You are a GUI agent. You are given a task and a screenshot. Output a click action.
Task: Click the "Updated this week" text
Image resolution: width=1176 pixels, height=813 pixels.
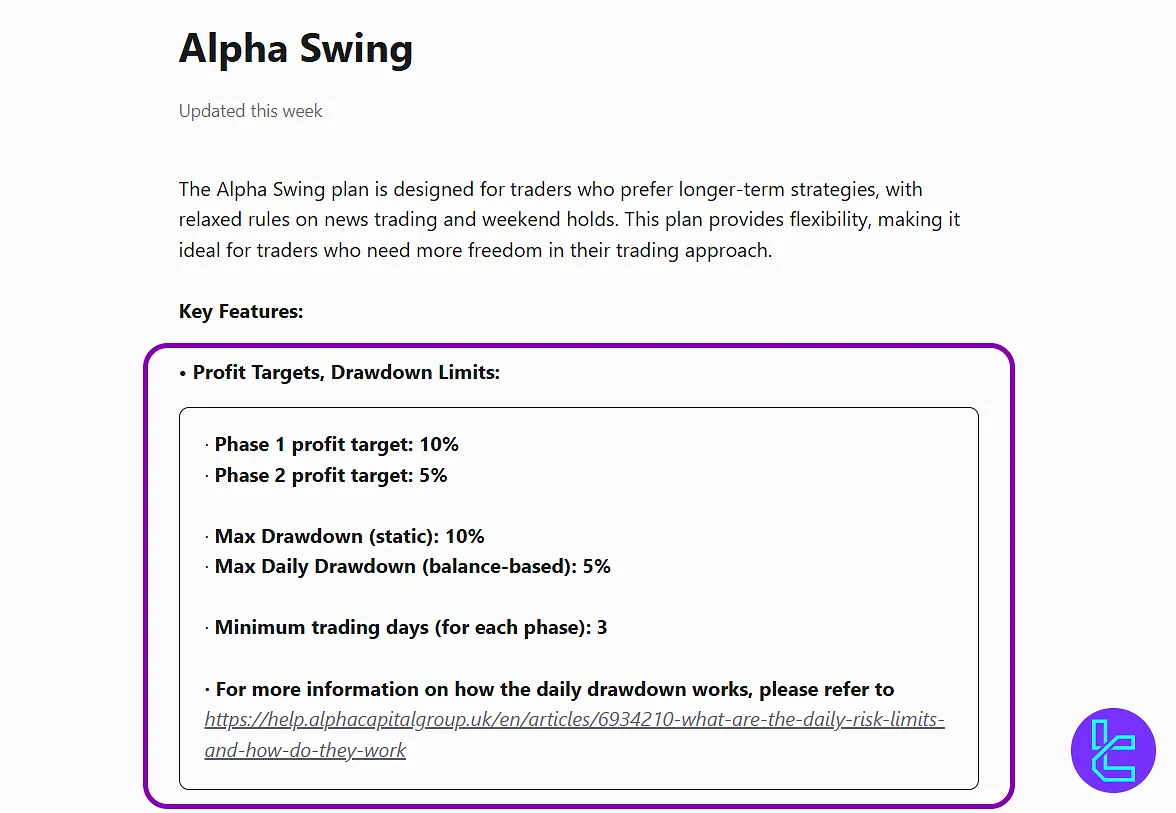coord(251,111)
